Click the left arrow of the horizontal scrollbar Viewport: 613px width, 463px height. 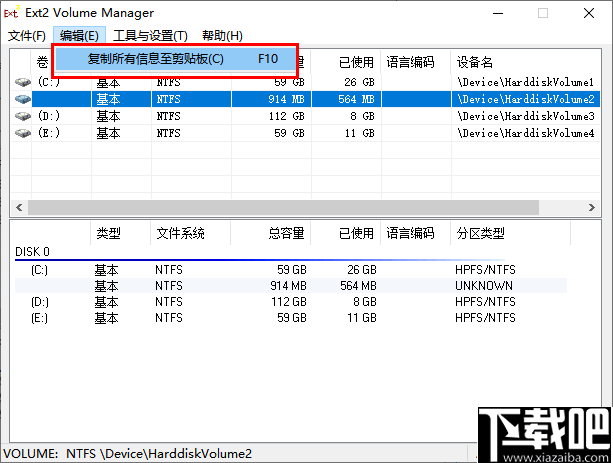19,207
